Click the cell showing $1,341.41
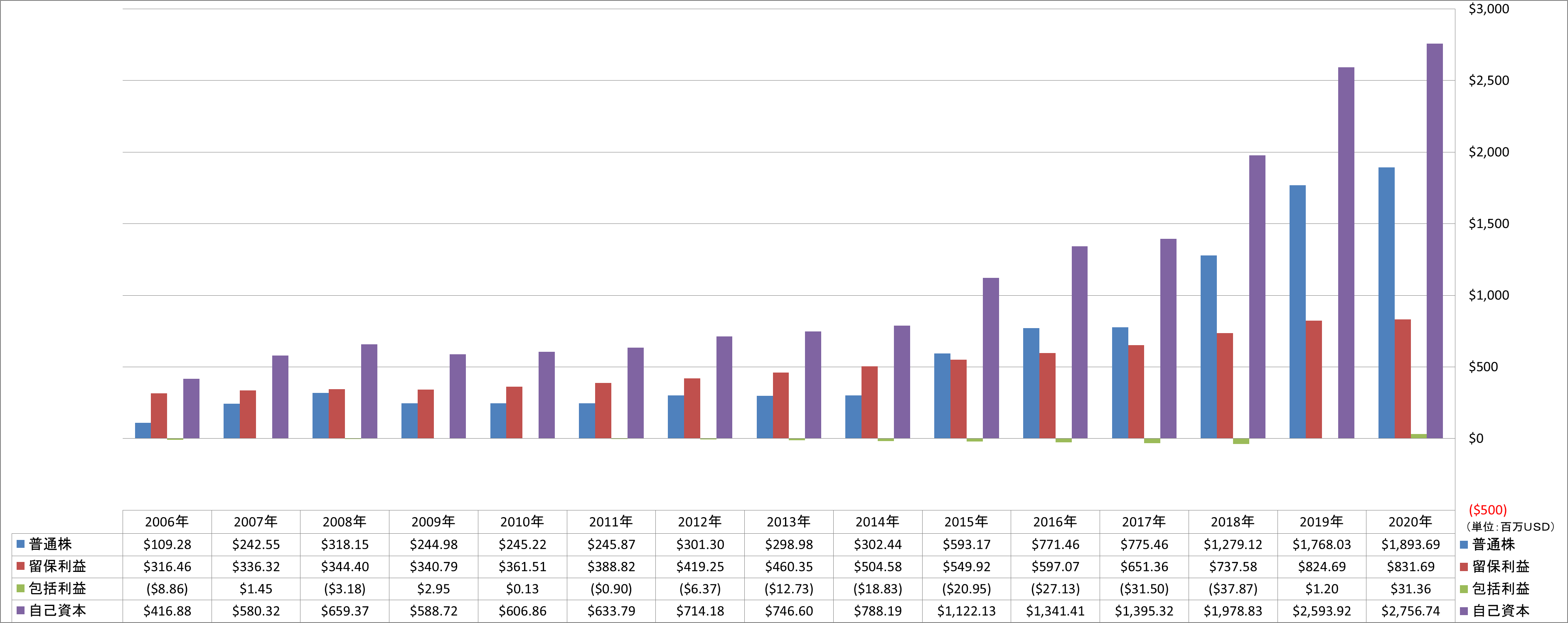Screen dimensions: 1568x623 coord(1055,611)
